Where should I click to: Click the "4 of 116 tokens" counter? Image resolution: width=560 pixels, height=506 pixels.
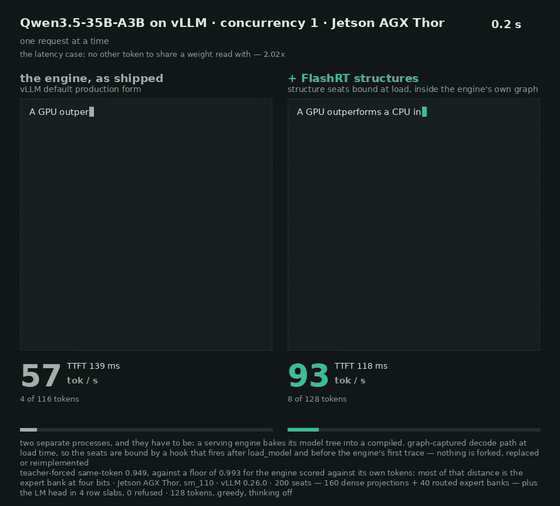click(x=50, y=399)
